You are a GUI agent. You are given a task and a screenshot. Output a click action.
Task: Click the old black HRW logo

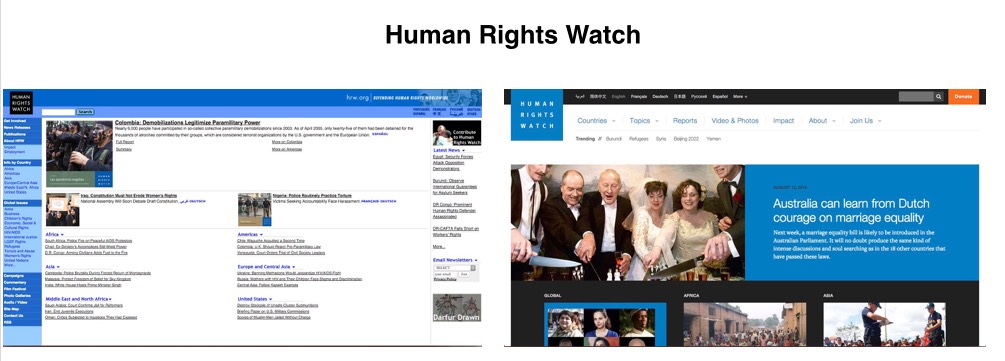coord(21,103)
